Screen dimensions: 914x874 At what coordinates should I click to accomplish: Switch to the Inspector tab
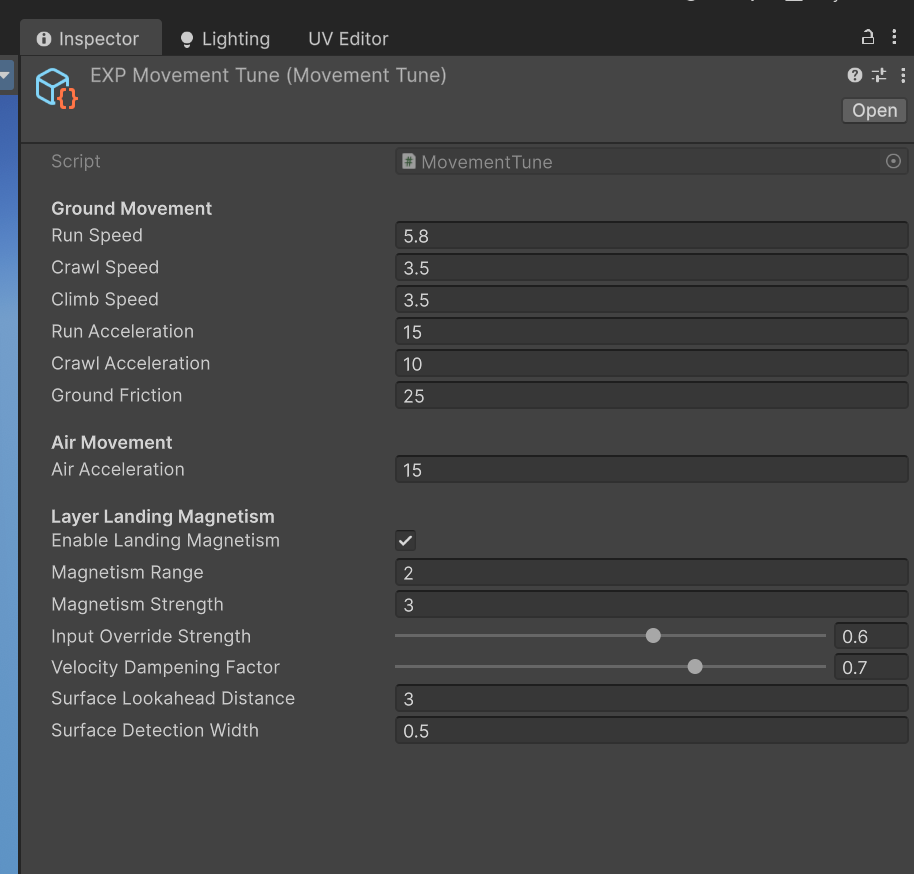[91, 38]
